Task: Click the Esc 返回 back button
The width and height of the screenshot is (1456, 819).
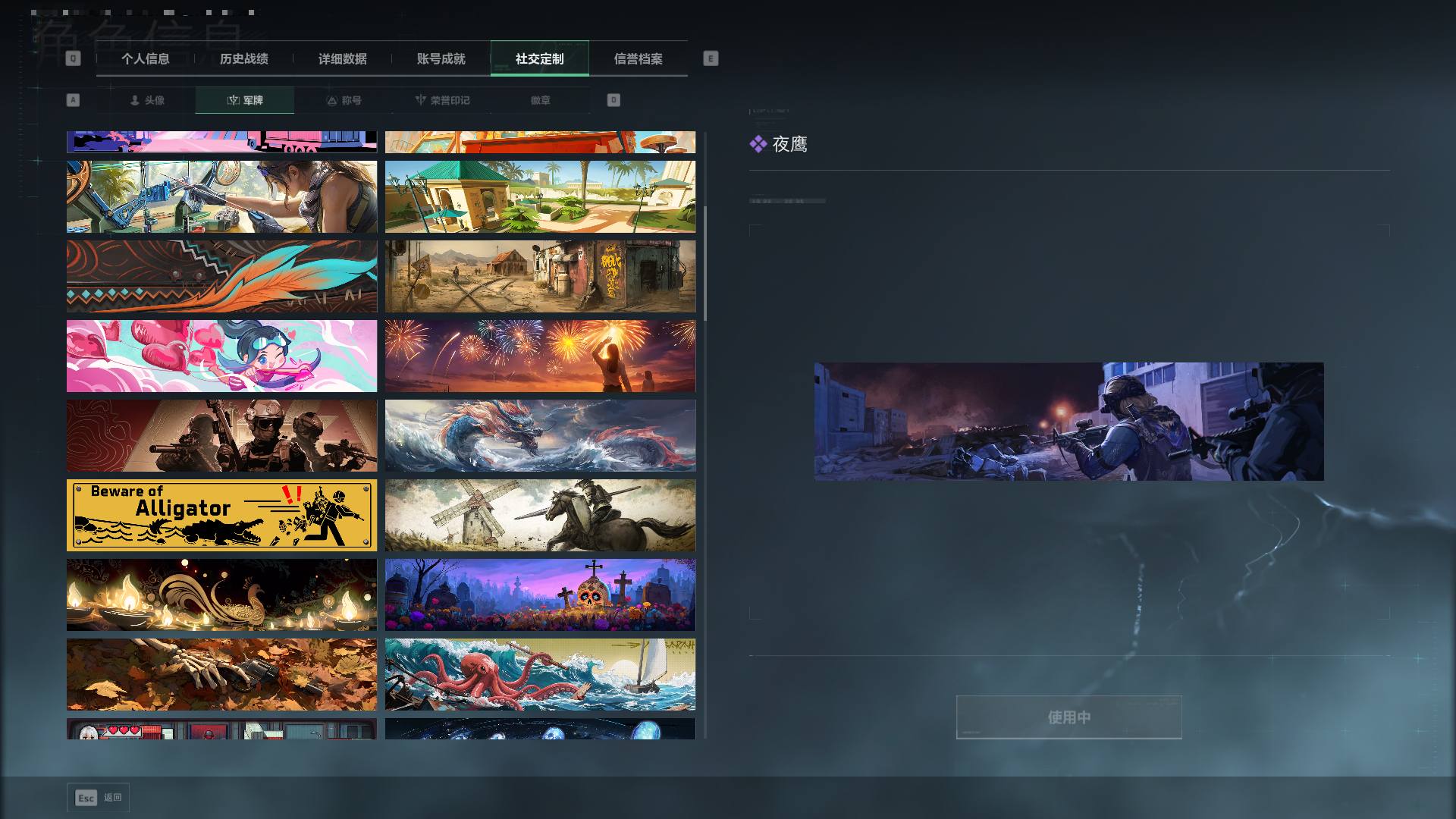Action: pyautogui.click(x=99, y=798)
